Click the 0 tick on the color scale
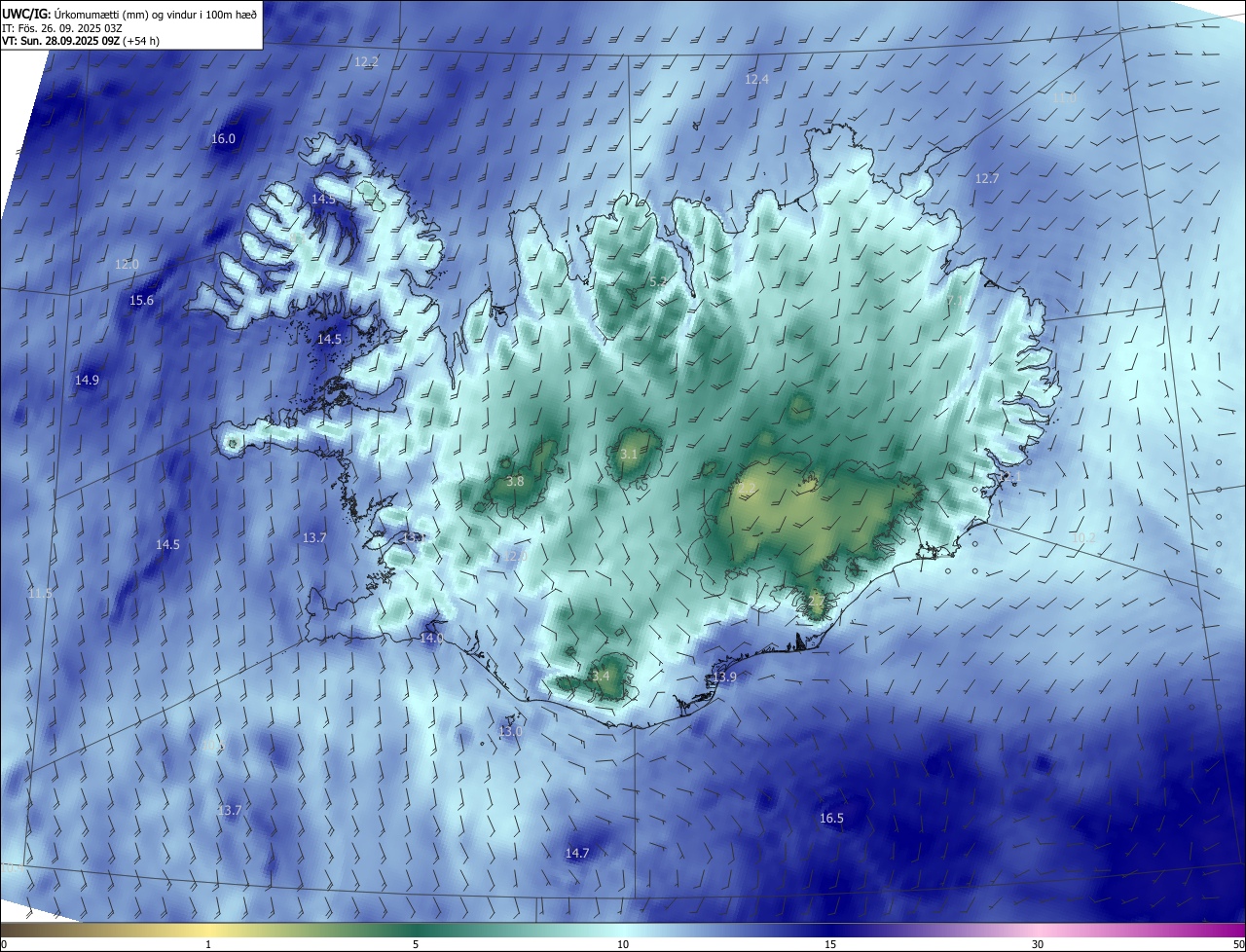1246x952 pixels. (4, 945)
